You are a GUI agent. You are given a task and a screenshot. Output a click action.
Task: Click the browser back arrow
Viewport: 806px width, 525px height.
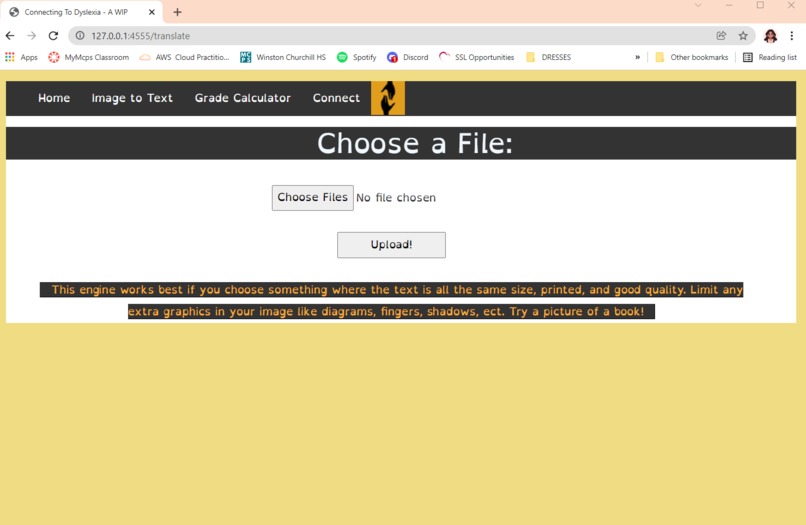pos(10,35)
